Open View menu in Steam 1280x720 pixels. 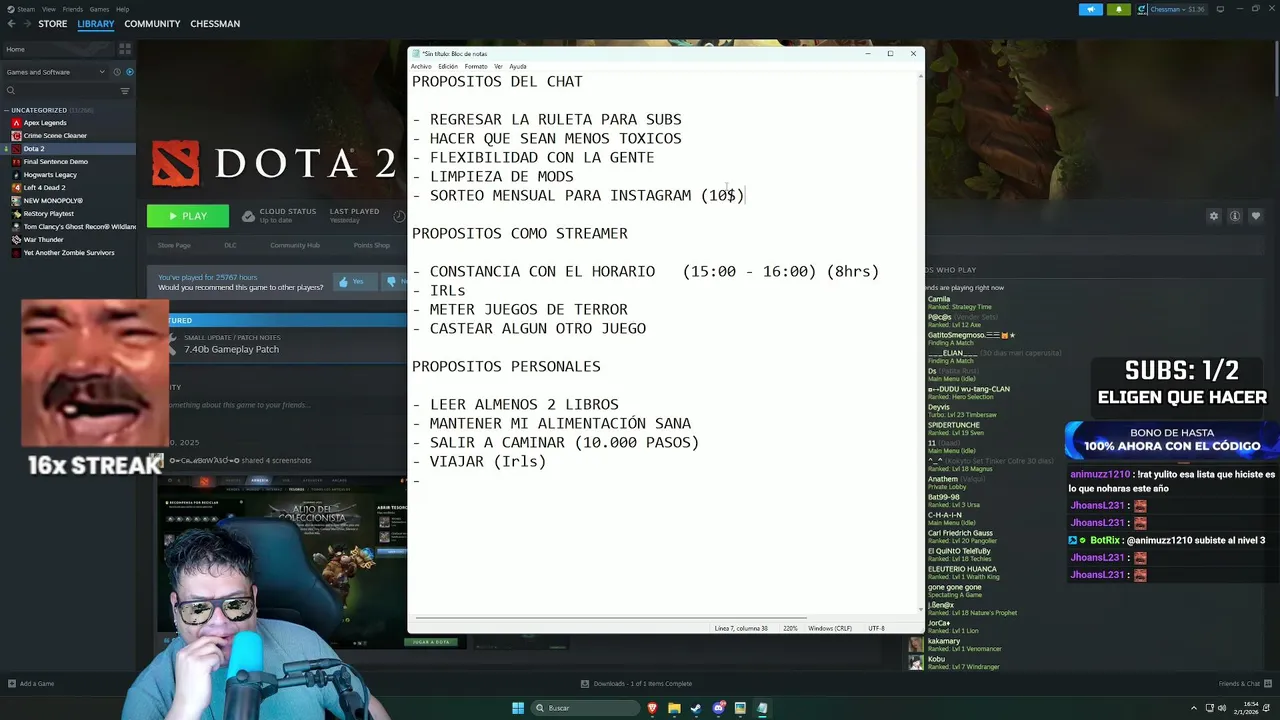pos(48,9)
